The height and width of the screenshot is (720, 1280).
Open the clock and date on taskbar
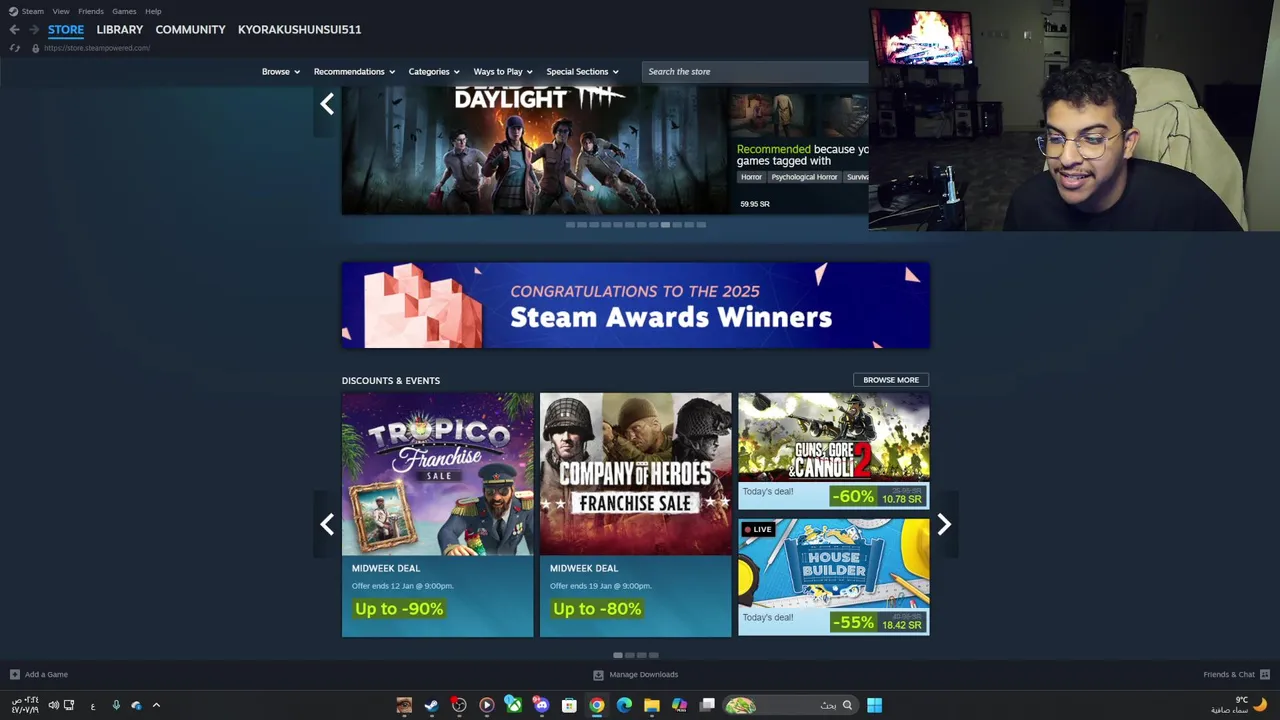(25, 705)
